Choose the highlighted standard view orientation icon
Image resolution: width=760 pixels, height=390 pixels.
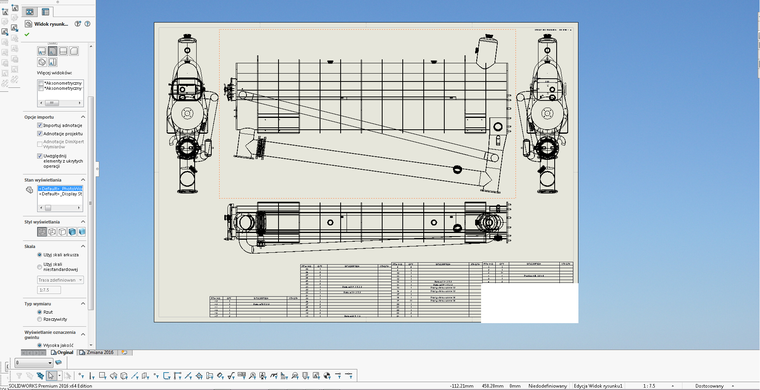pos(52,51)
